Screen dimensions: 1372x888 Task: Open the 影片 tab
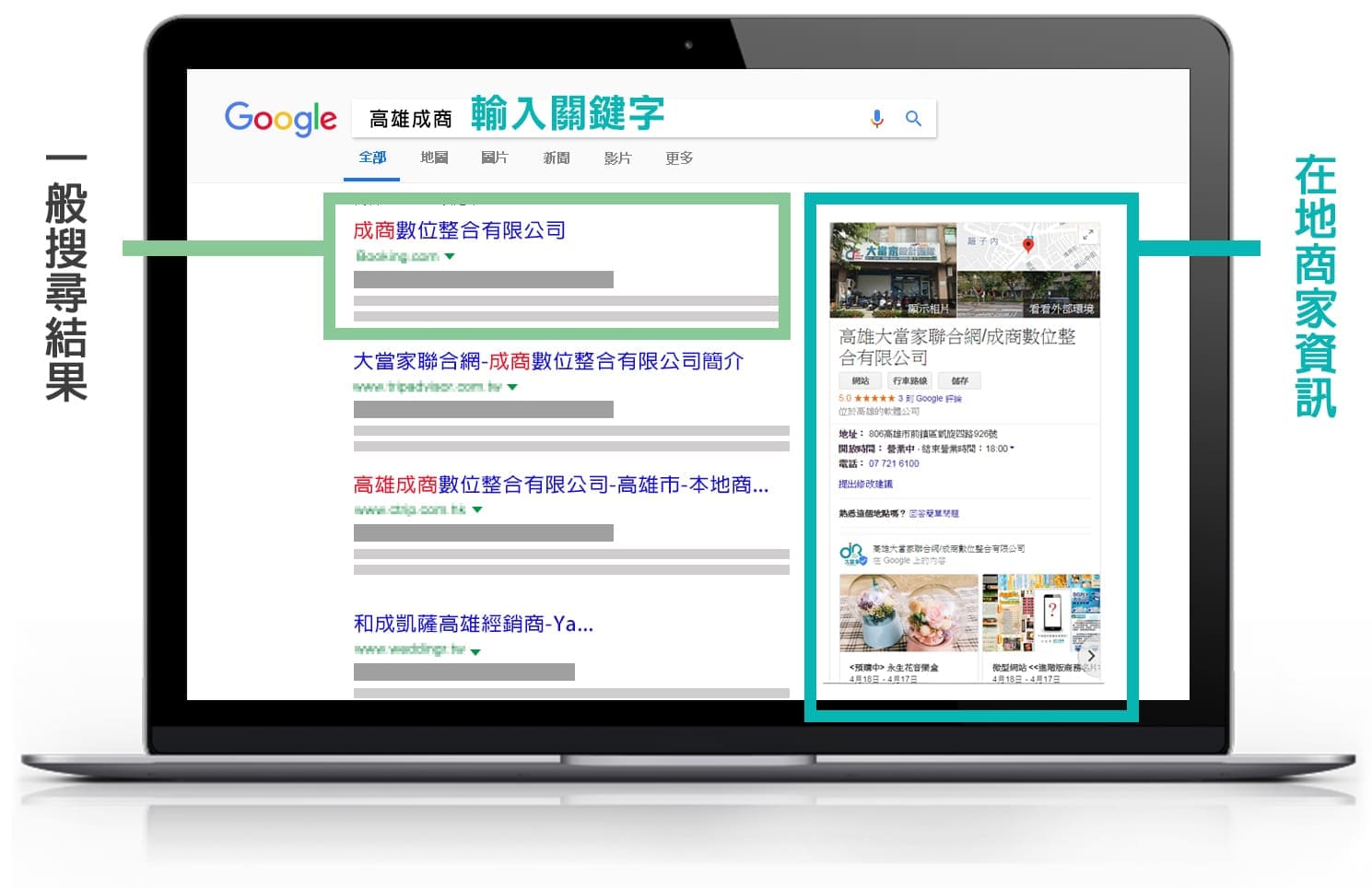pyautogui.click(x=617, y=158)
